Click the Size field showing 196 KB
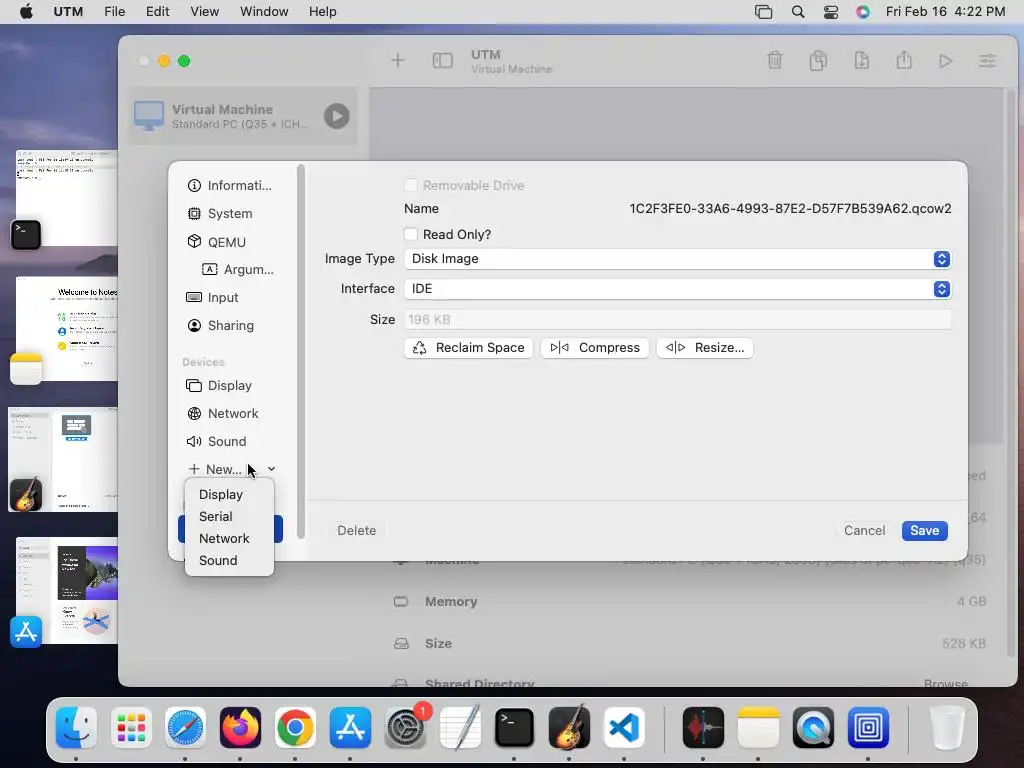This screenshot has height=768, width=1024. tap(677, 319)
